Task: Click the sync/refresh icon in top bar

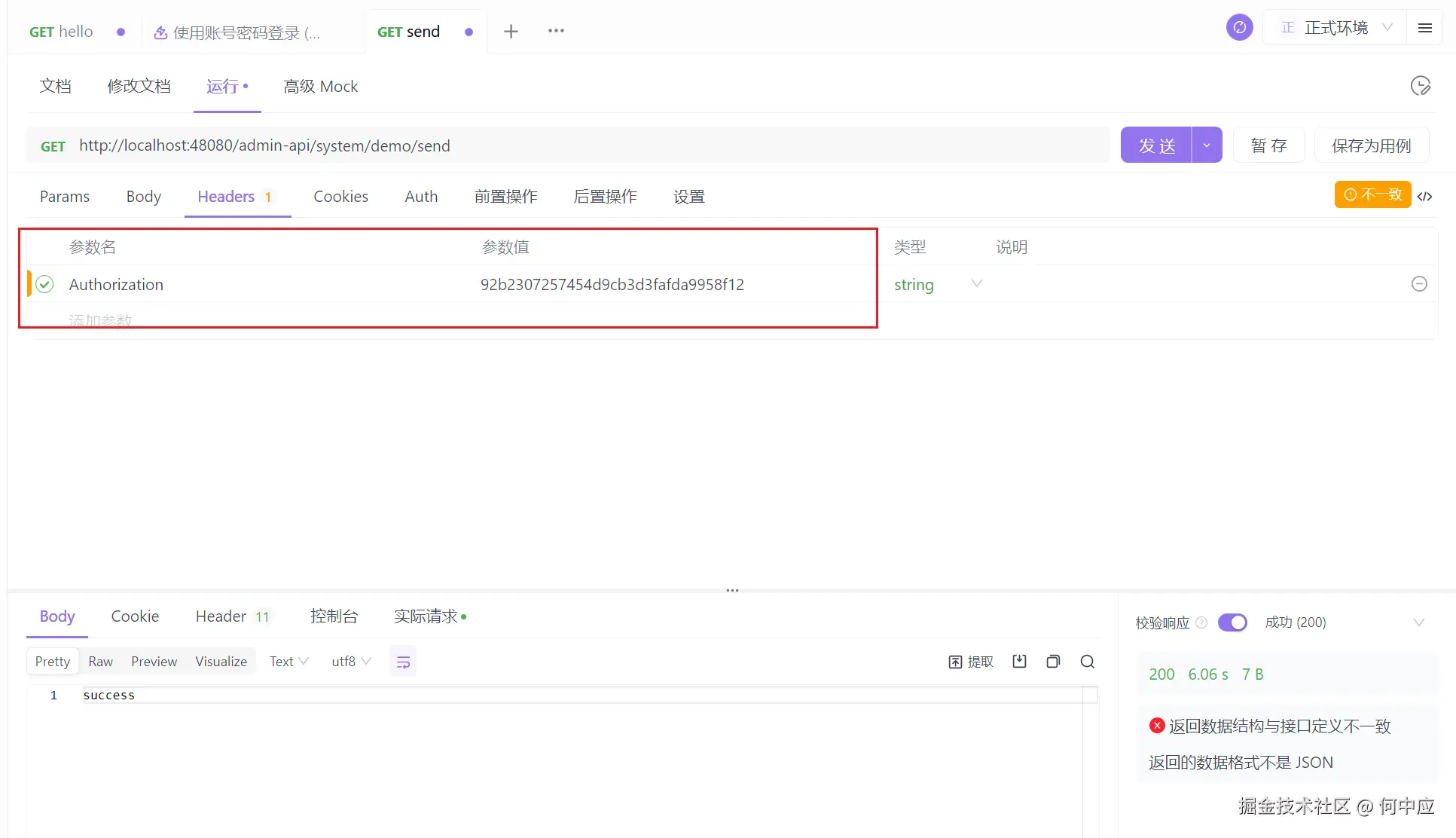Action: 1239,27
